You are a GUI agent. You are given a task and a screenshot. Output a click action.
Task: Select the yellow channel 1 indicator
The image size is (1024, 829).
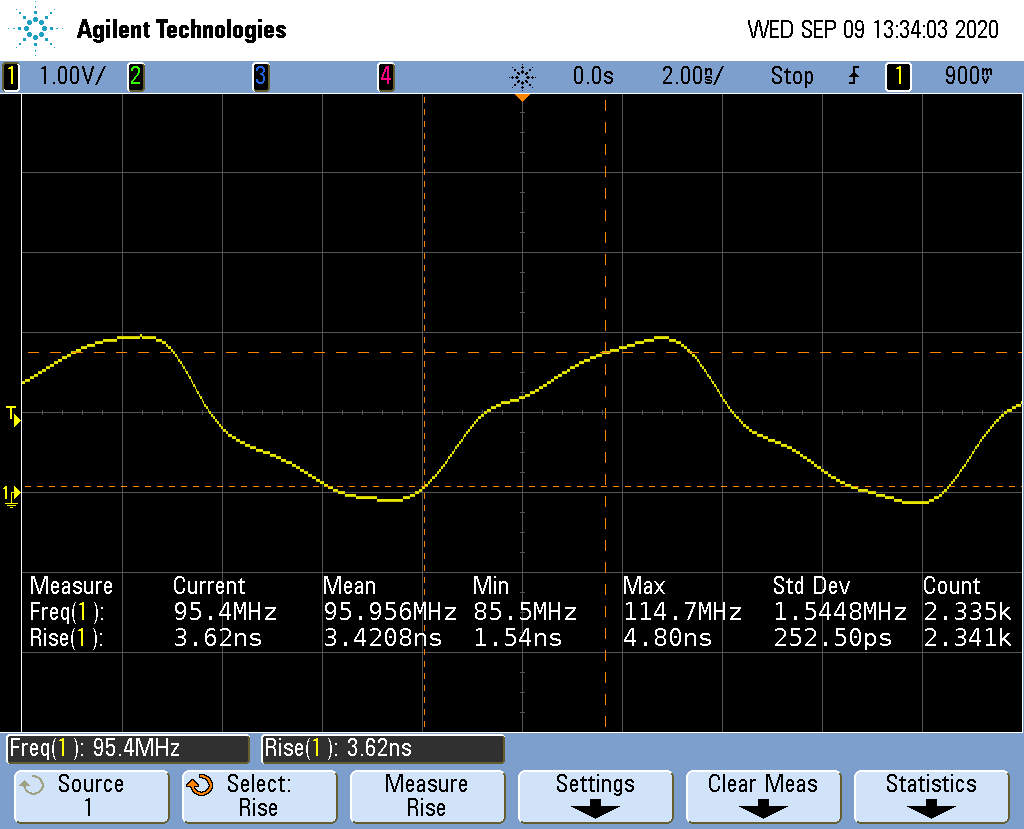click(11, 76)
